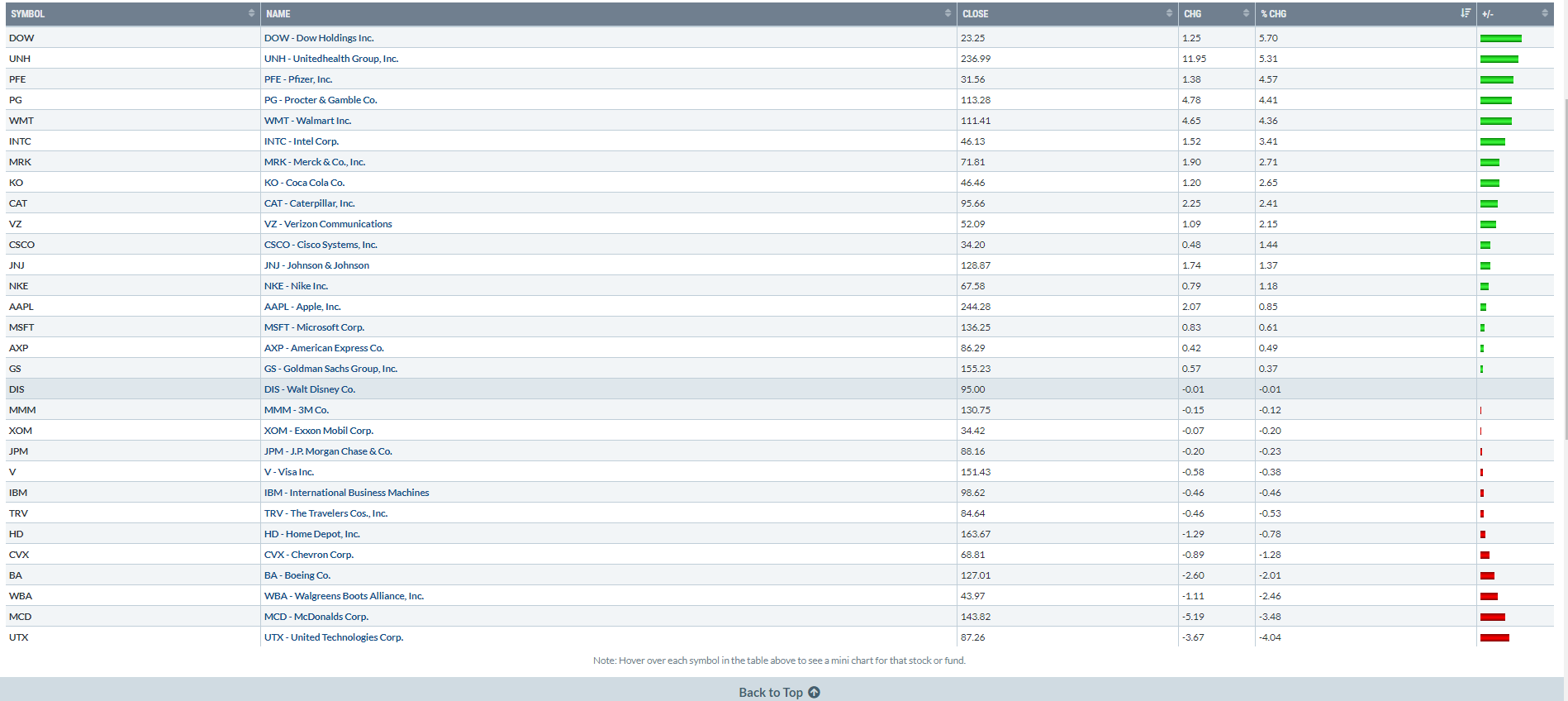The height and width of the screenshot is (701, 1568).
Task: Open BA - Boeing Co. link
Action: coord(297,575)
